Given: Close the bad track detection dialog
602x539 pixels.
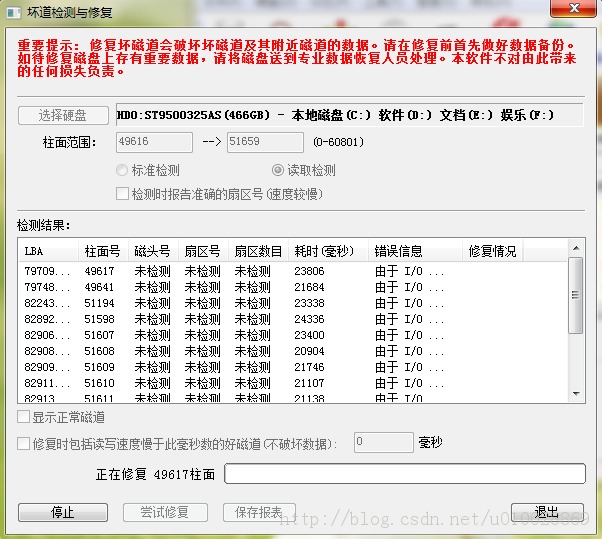Looking at the screenshot, I should (x=574, y=8).
